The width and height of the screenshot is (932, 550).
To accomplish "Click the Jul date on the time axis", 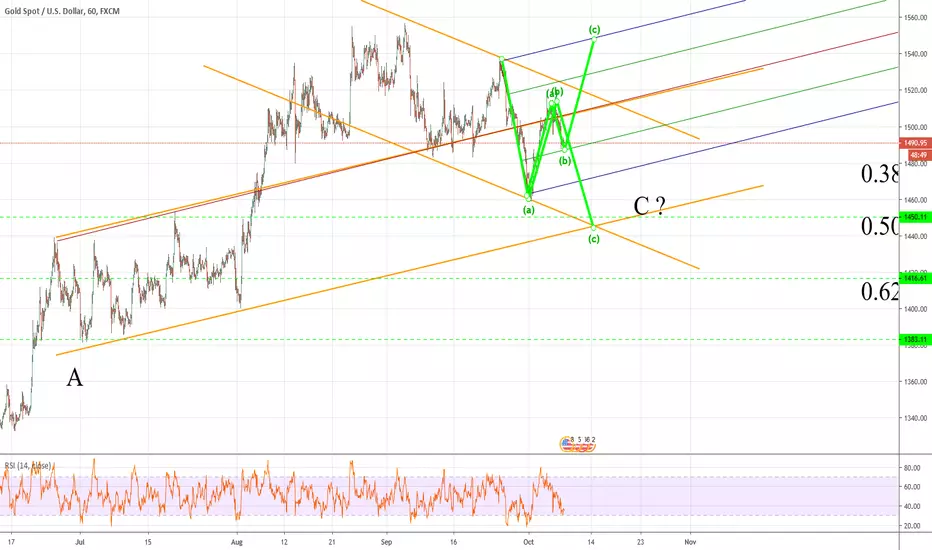I will 80,542.
